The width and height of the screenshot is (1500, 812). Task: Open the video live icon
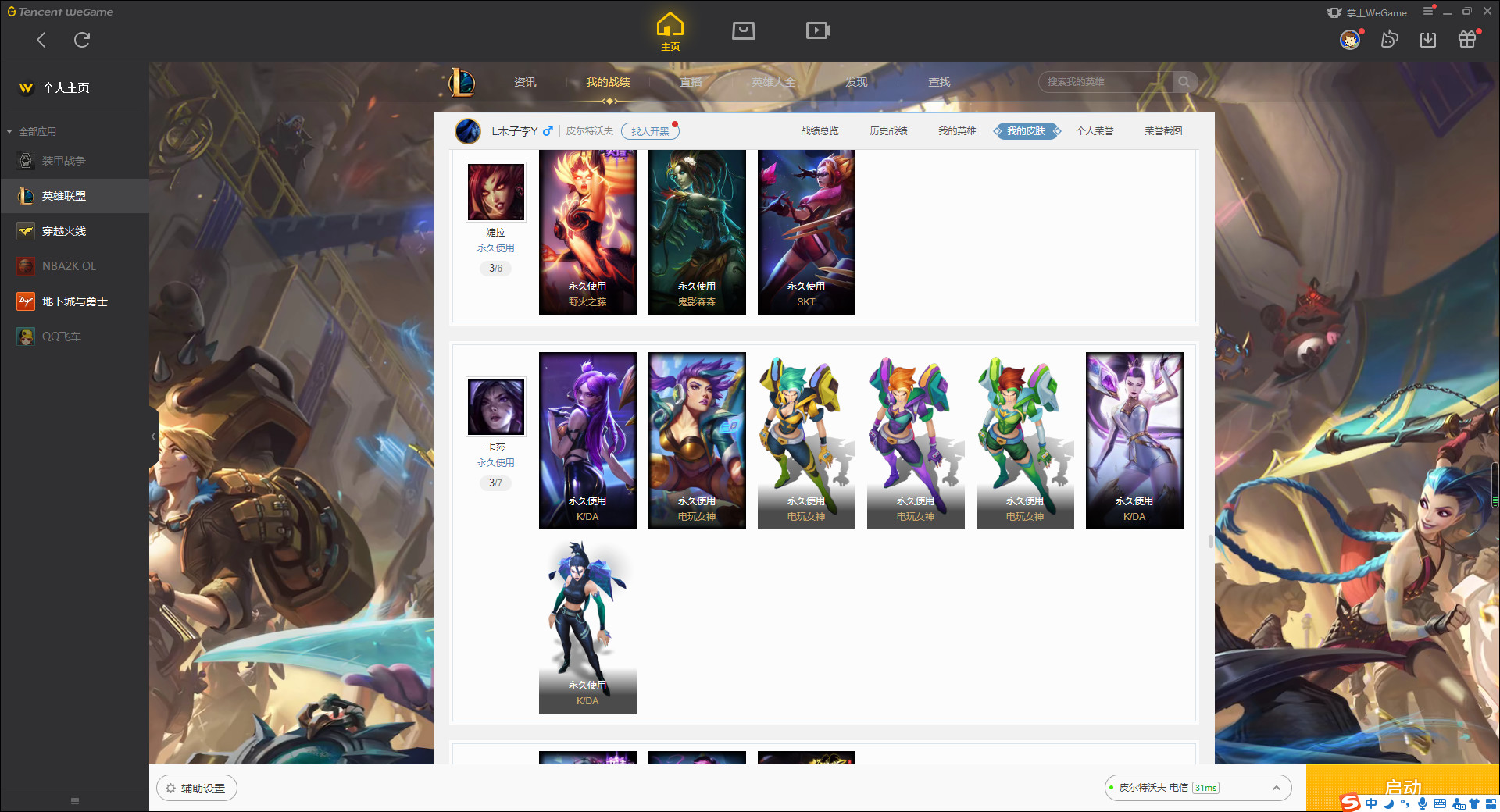(818, 30)
